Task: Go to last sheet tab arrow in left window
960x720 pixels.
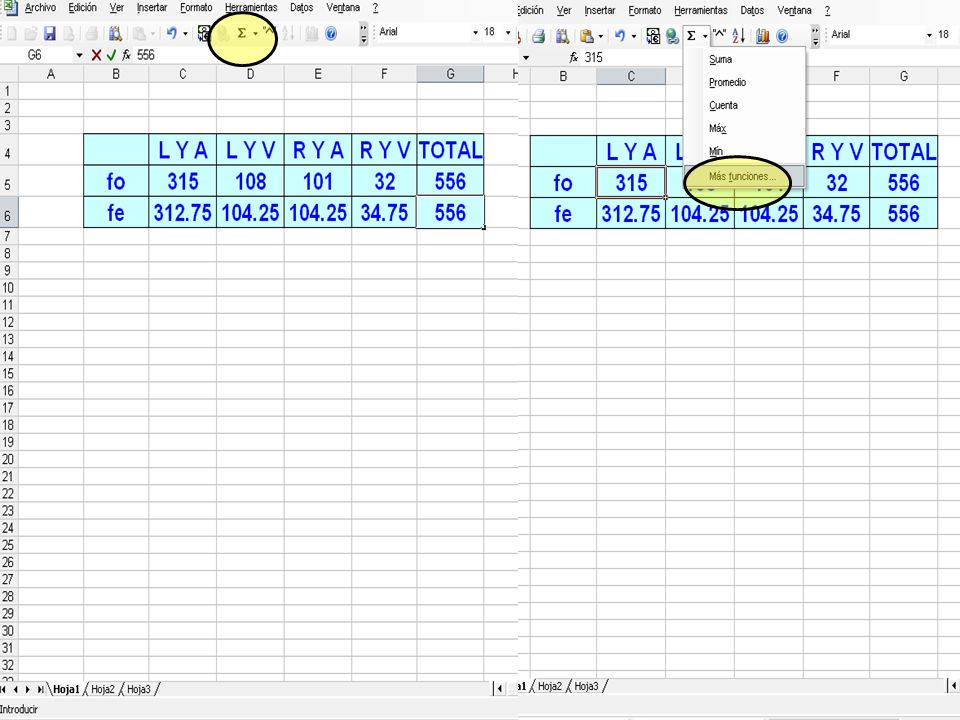Action: pyautogui.click(x=40, y=689)
